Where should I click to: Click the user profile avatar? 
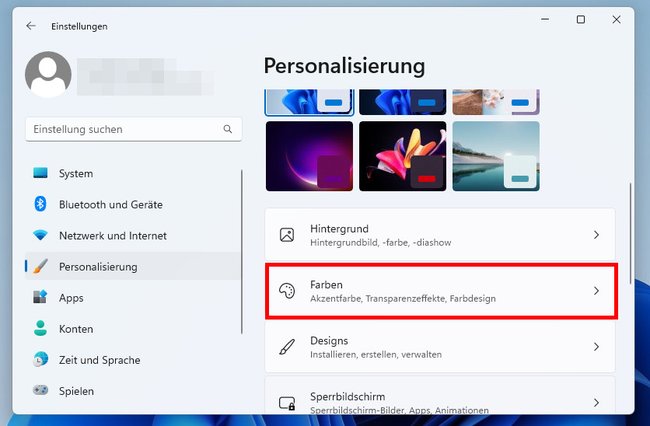[48, 75]
